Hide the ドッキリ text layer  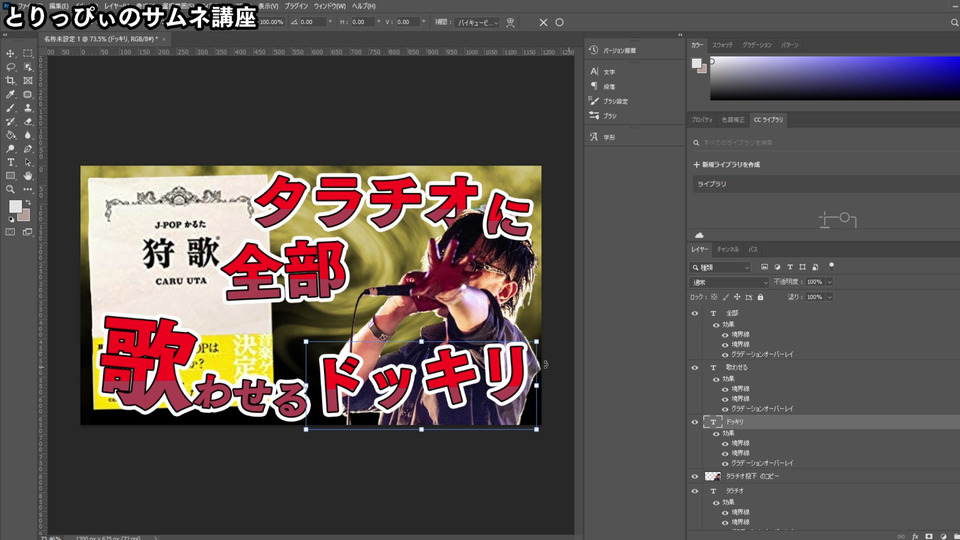[x=695, y=422]
